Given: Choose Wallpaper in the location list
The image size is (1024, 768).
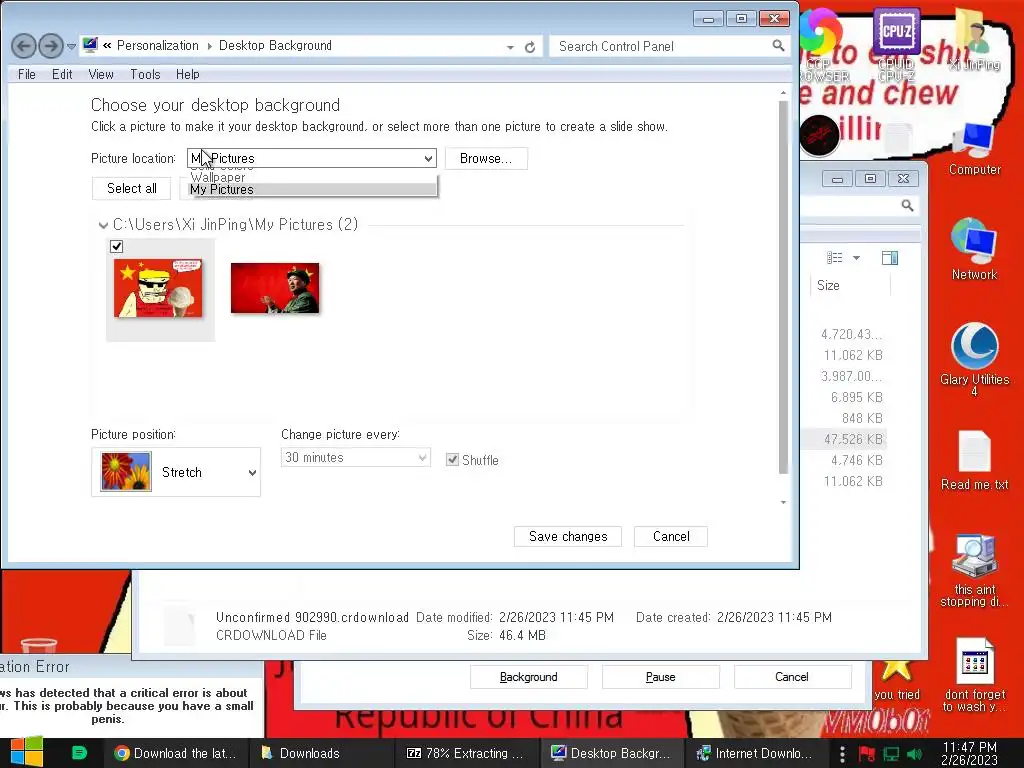Looking at the screenshot, I should point(217,177).
